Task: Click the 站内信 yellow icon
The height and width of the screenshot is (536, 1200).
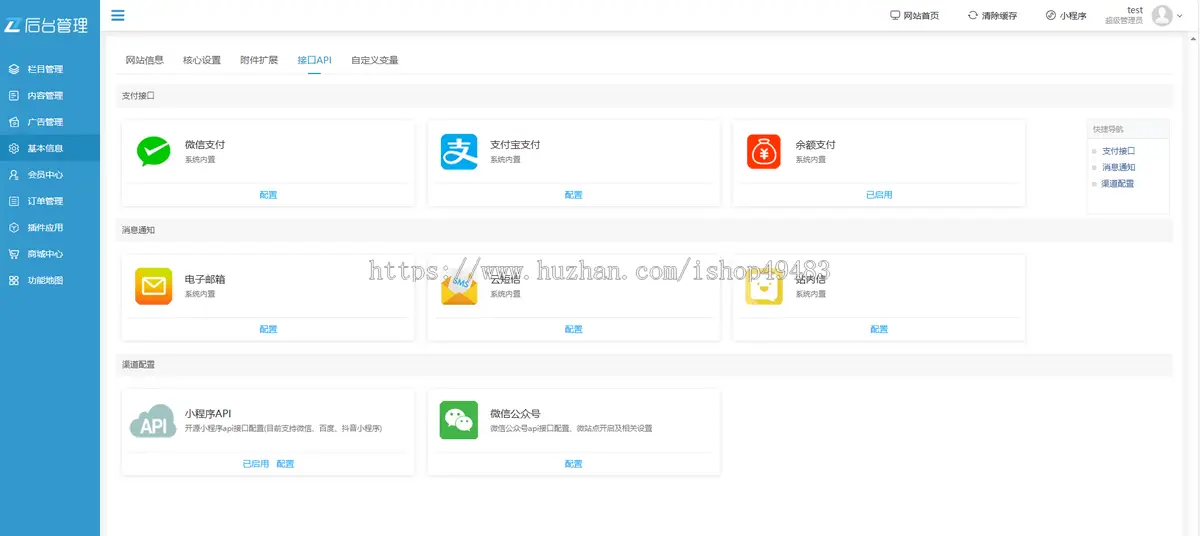Action: 764,287
